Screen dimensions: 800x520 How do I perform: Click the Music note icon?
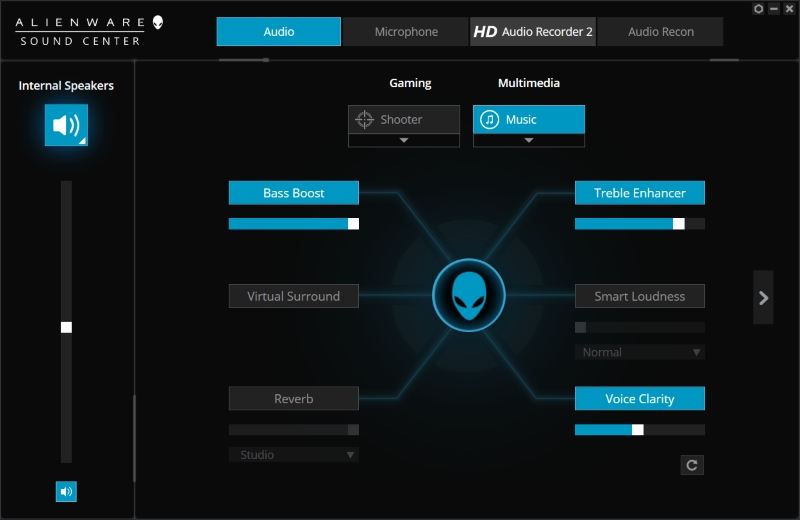pyautogui.click(x=490, y=120)
